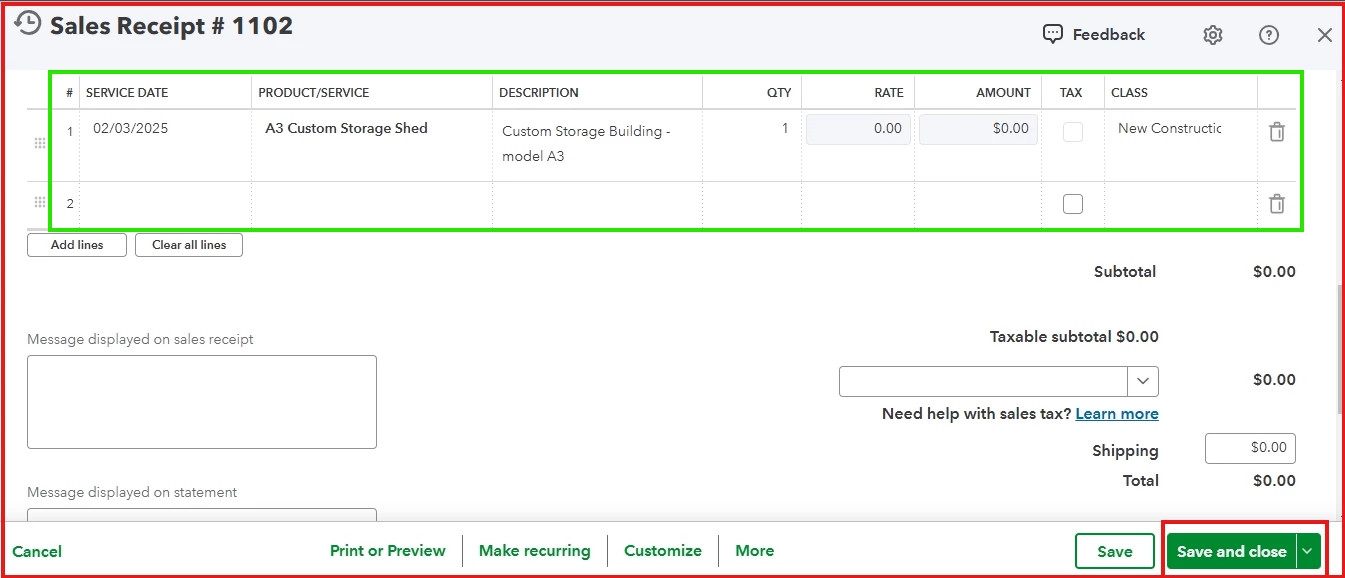Open the help question mark icon
This screenshot has height=578, width=1345.
tap(1269, 35)
